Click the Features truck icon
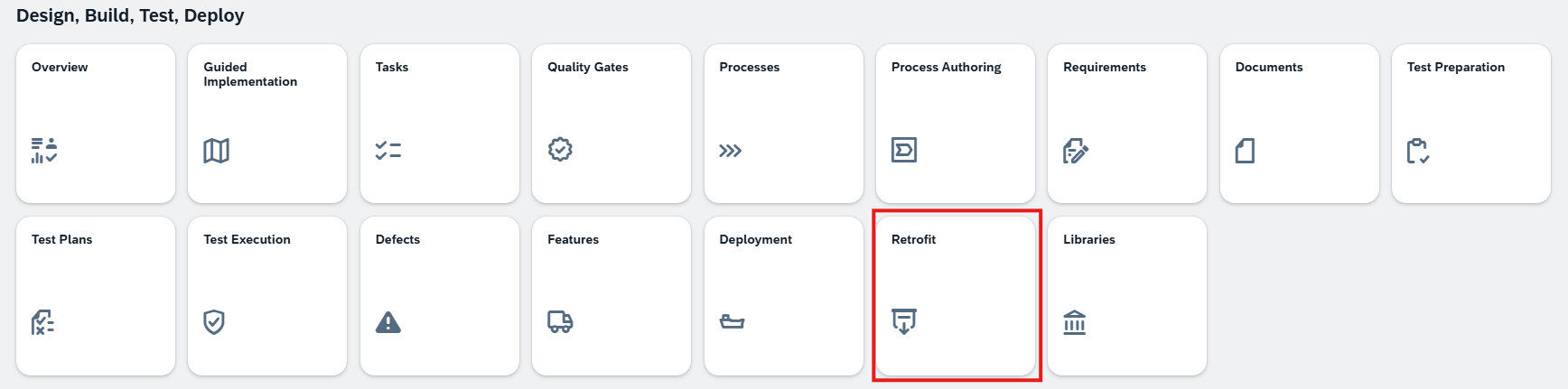1568x389 pixels. [560, 322]
